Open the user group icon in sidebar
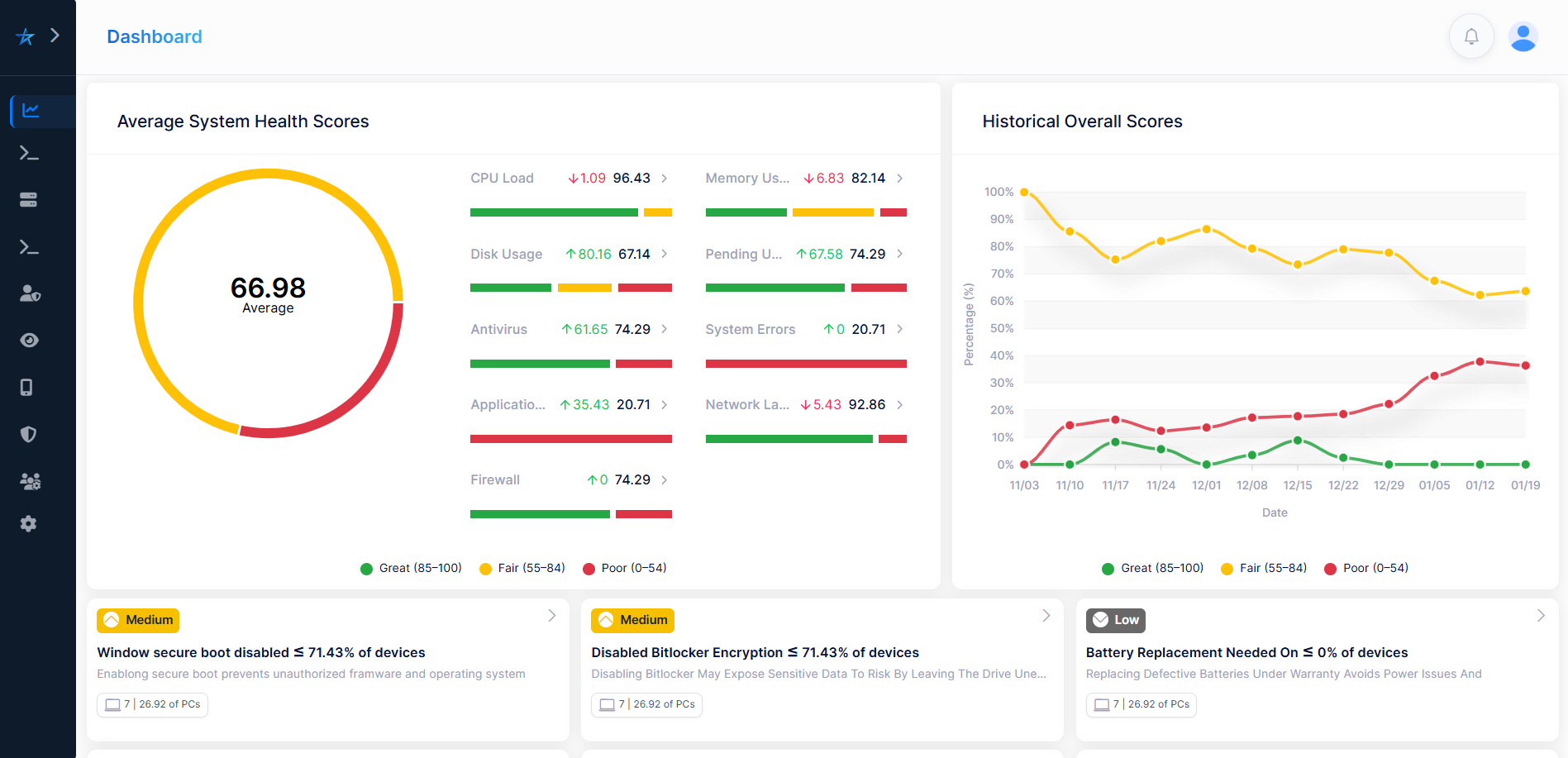The height and width of the screenshot is (758, 1568). (31, 481)
